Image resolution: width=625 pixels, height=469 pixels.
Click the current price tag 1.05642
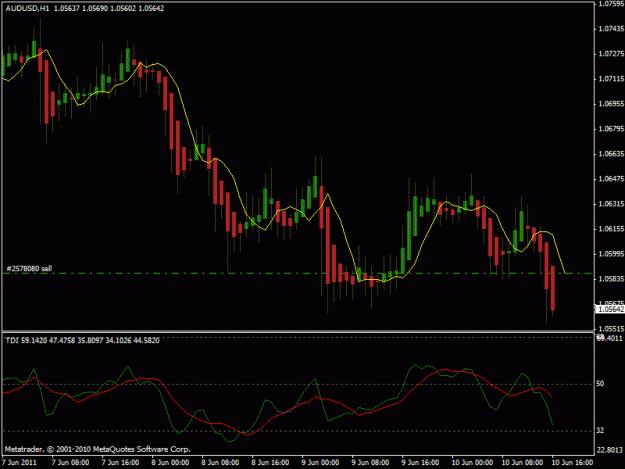(x=610, y=309)
